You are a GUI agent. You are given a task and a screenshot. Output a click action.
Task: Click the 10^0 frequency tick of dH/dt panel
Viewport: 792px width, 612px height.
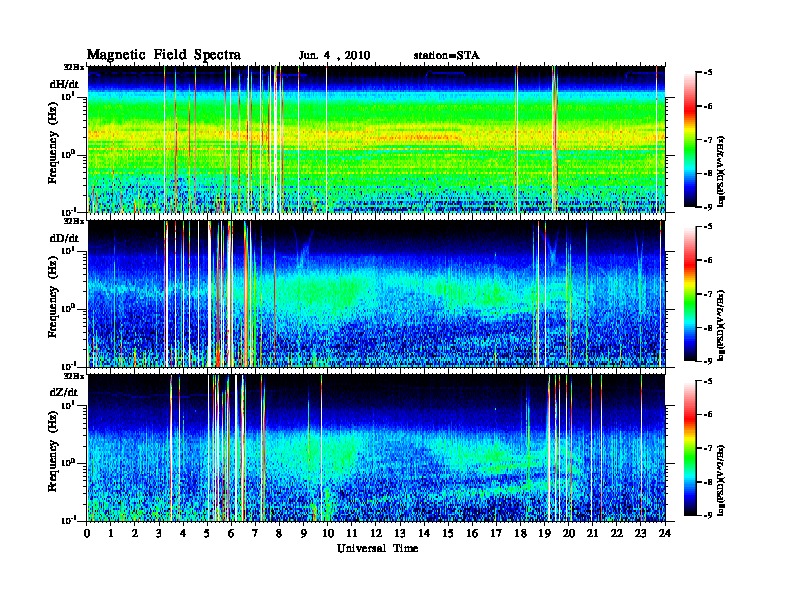pos(69,154)
